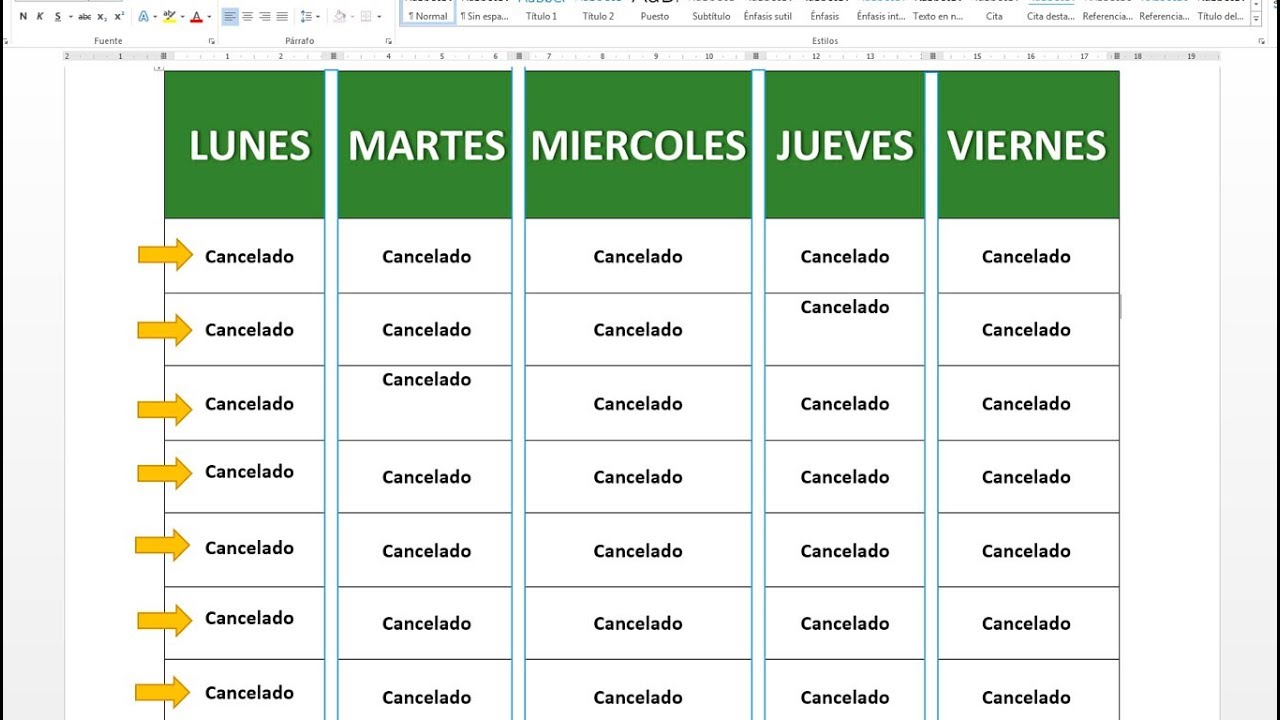Apply the Texto en negrita style
This screenshot has width=1280, height=720.
938,12
